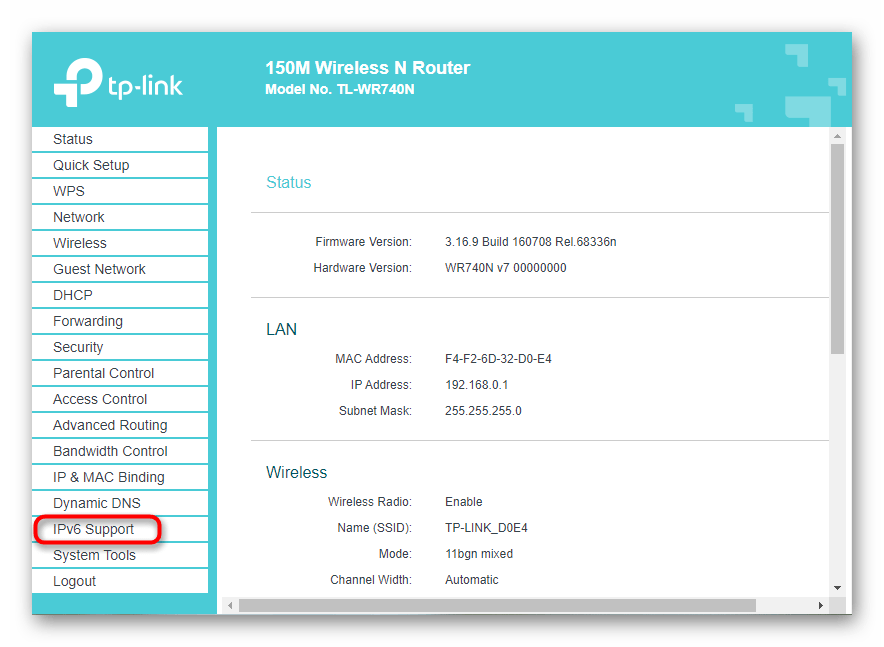Image resolution: width=884 pixels, height=647 pixels.
Task: Click the highlighted IPv6 Support item
Action: tap(94, 529)
